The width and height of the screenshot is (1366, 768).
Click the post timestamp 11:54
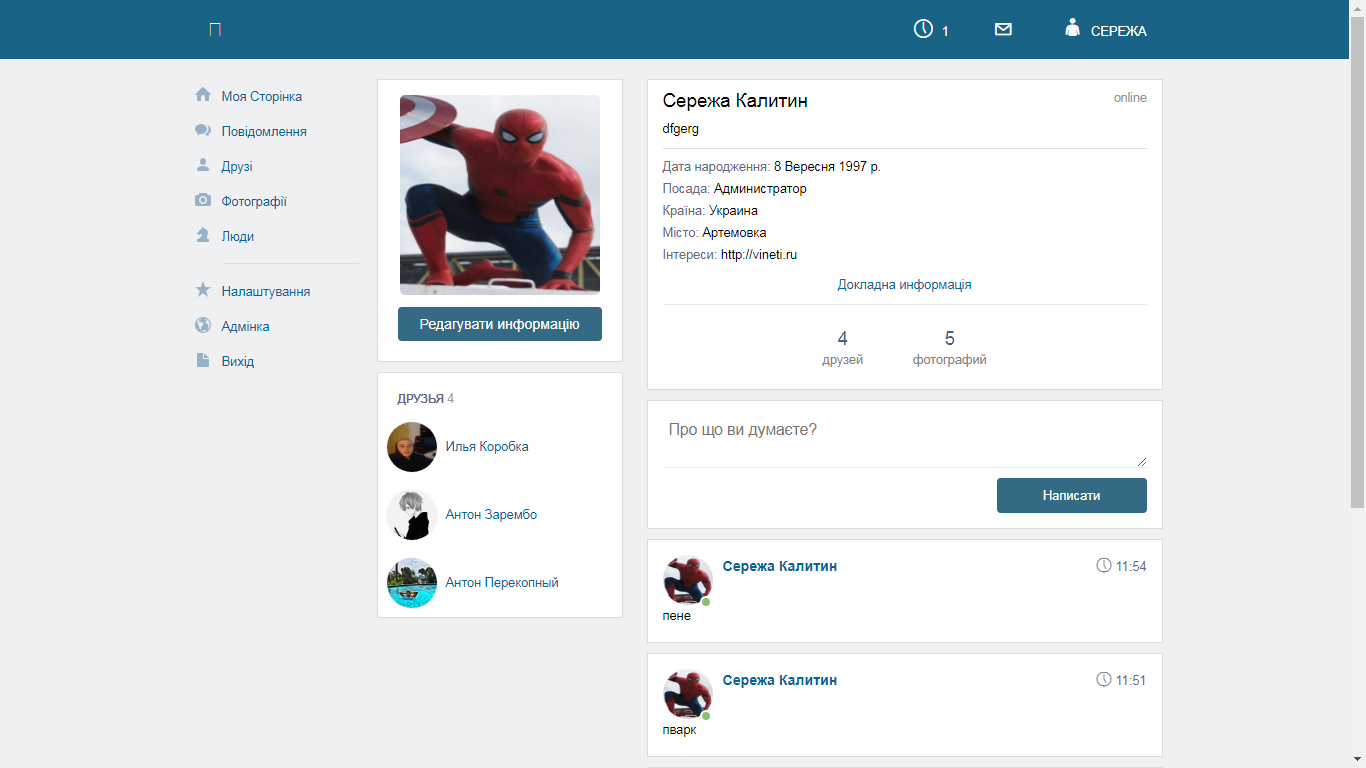[1131, 566]
